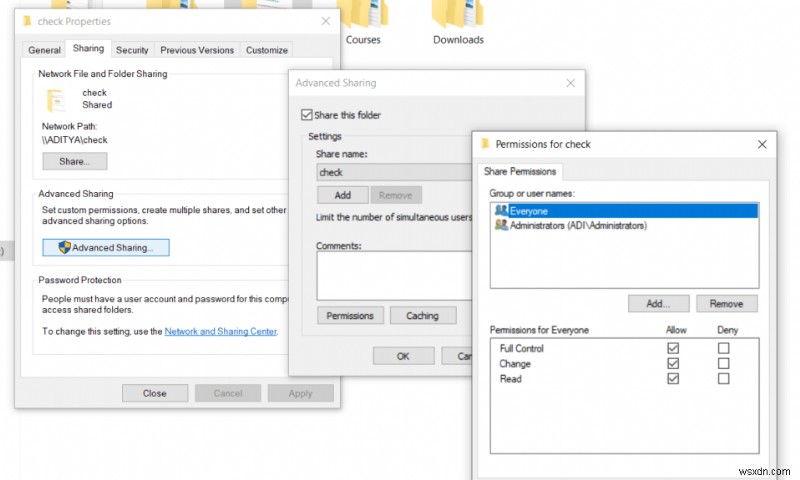This screenshot has width=800, height=480.
Task: Click Apply in check Properties
Action: [x=301, y=393]
